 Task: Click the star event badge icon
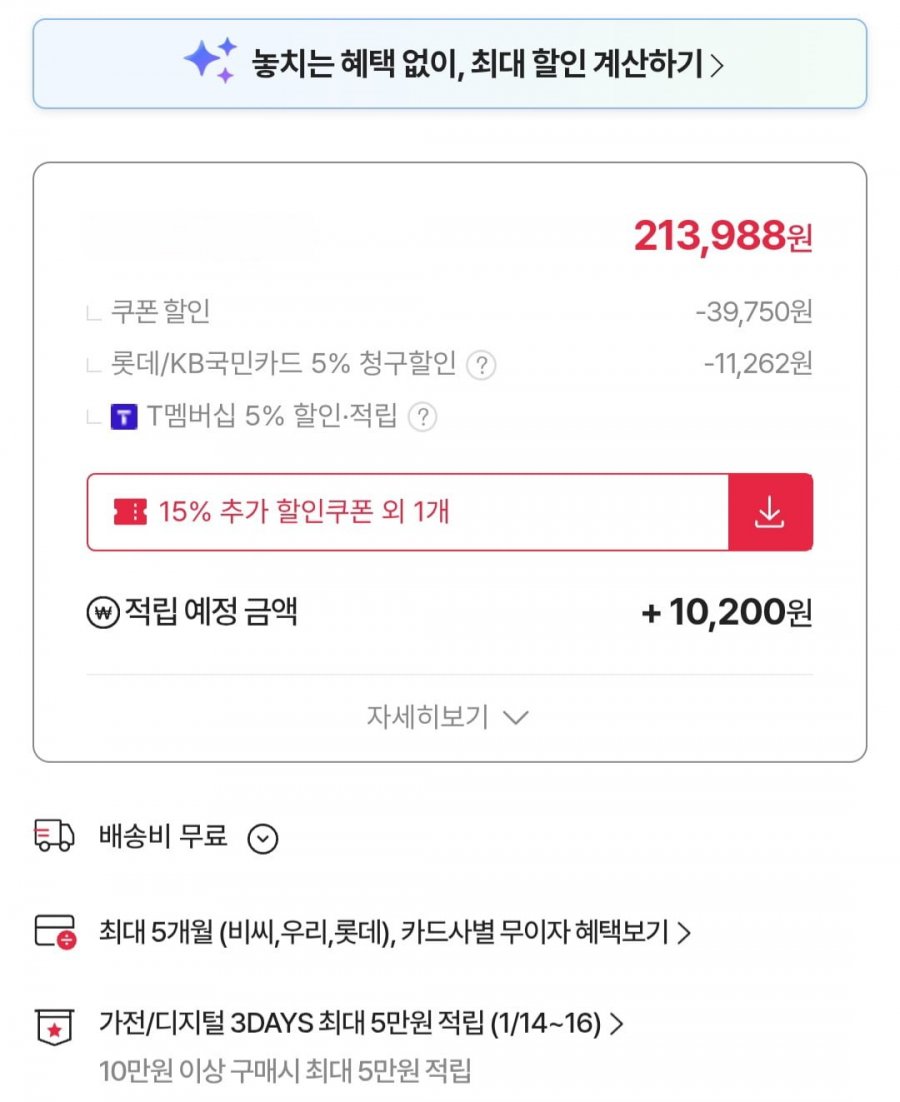point(54,1026)
